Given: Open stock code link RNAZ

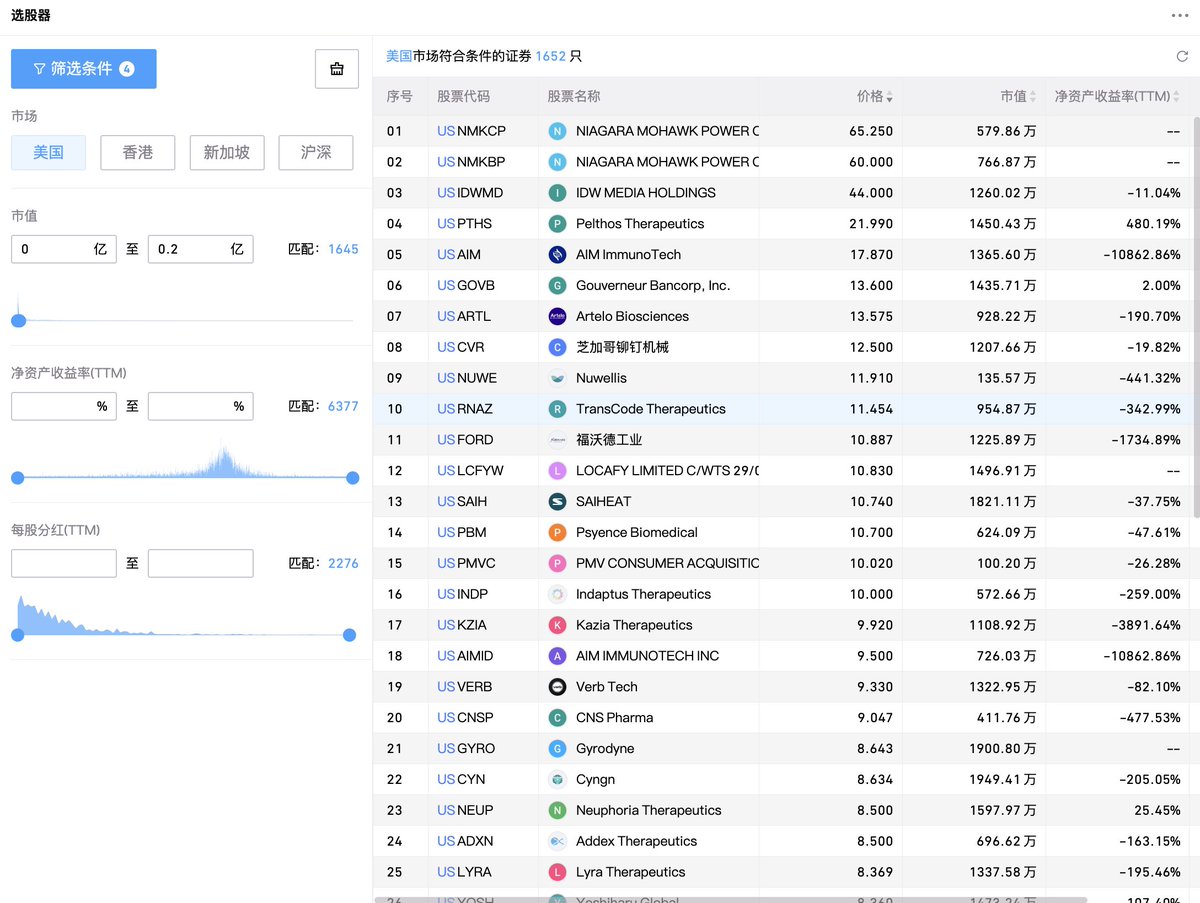Looking at the screenshot, I should [x=465, y=410].
